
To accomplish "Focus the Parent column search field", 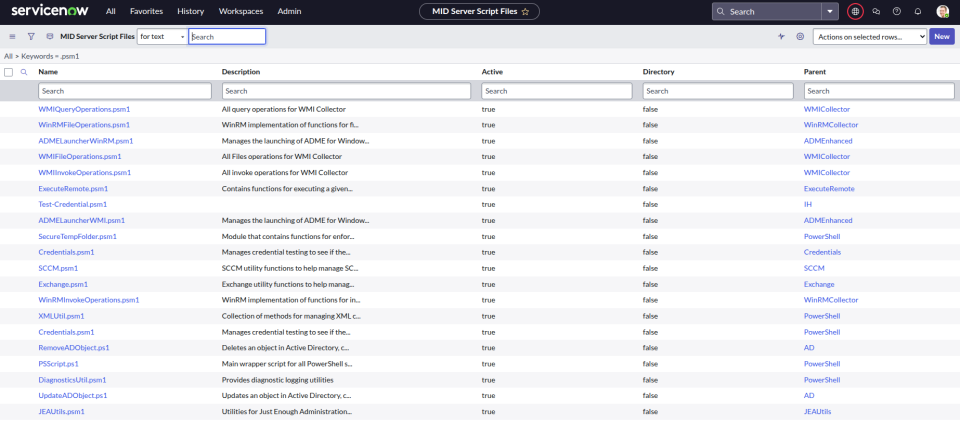I will (x=879, y=91).
